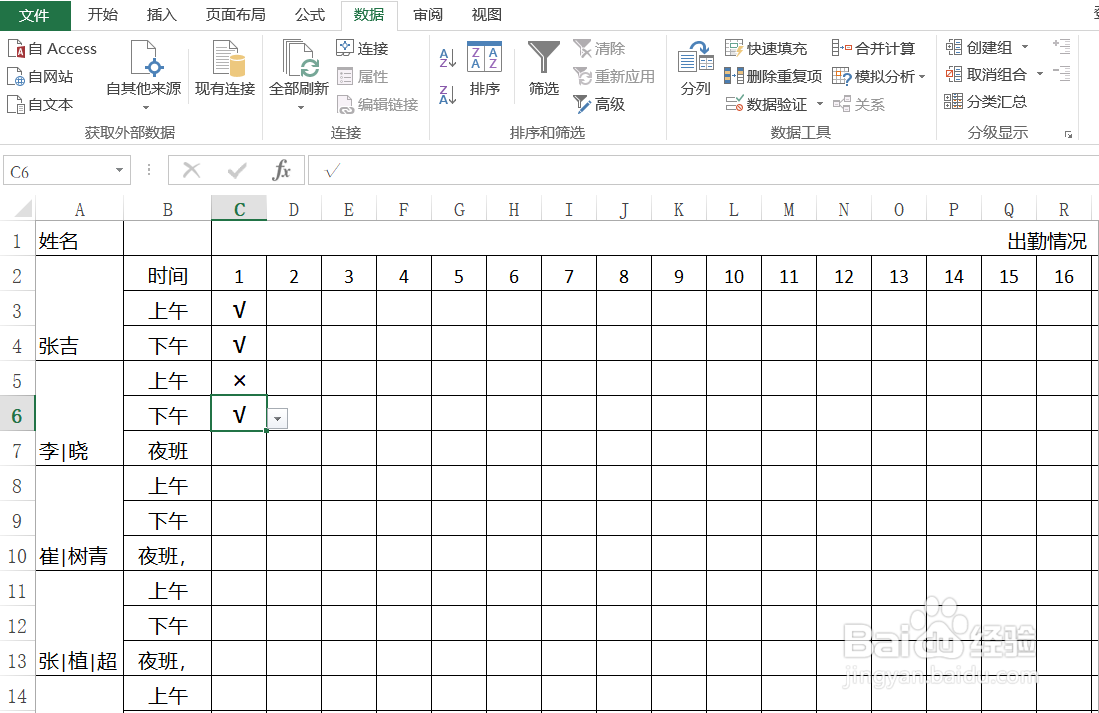1099x713 pixels.
Task: Click the 快速填充 flash fill icon
Action: (735, 47)
